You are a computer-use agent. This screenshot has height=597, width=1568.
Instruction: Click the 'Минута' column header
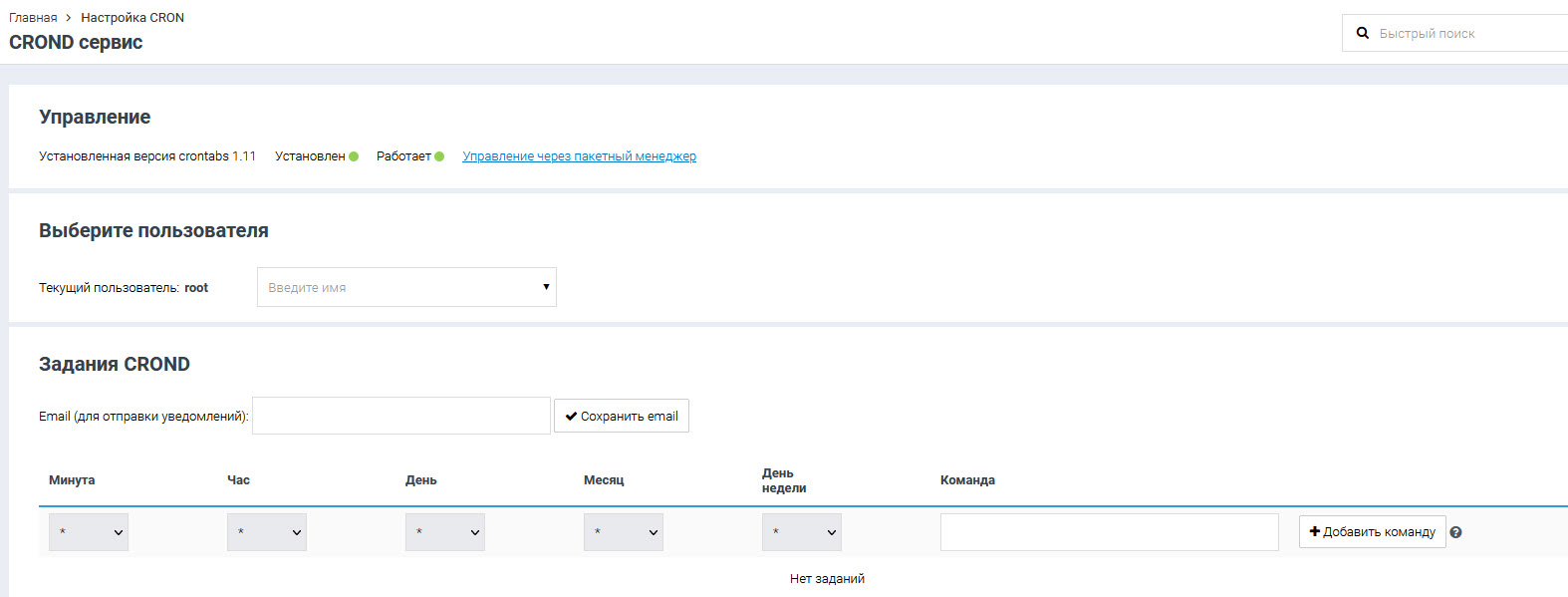72,480
